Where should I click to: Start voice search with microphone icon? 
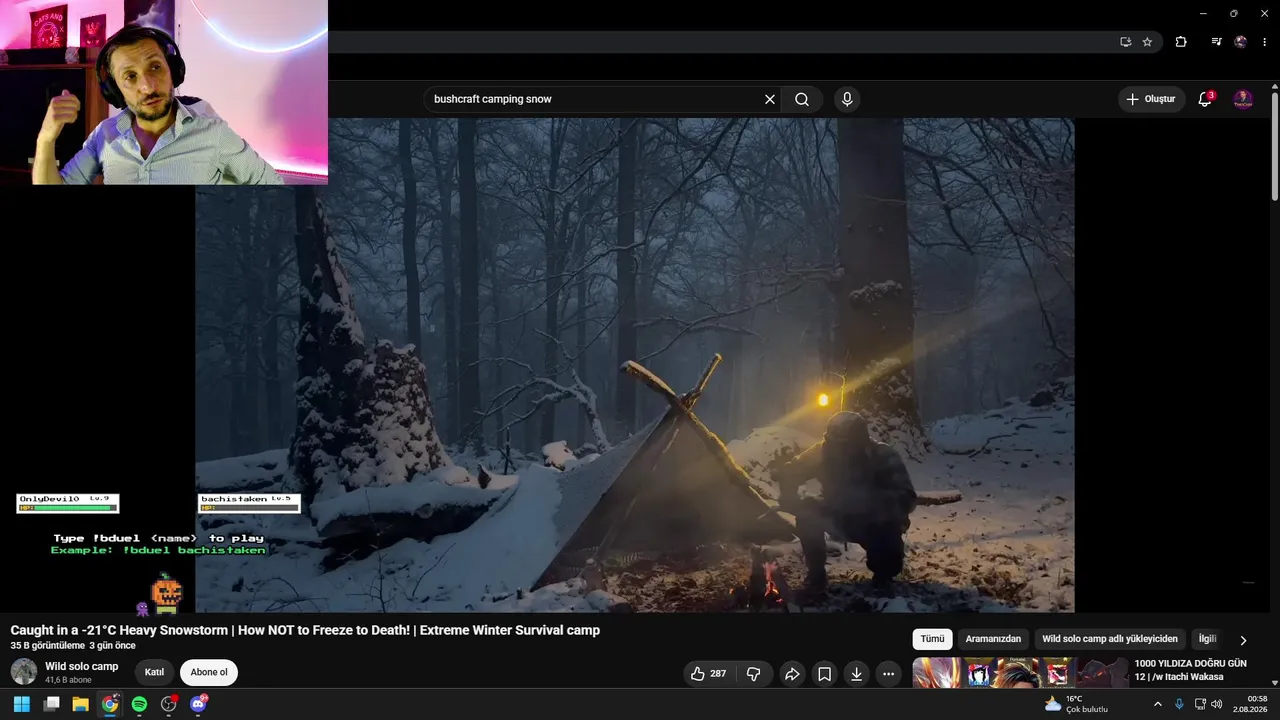point(847,99)
